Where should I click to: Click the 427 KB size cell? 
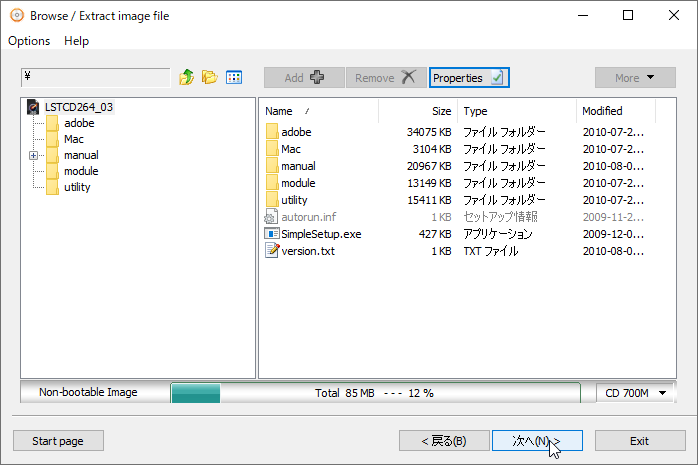pyautogui.click(x=435, y=234)
